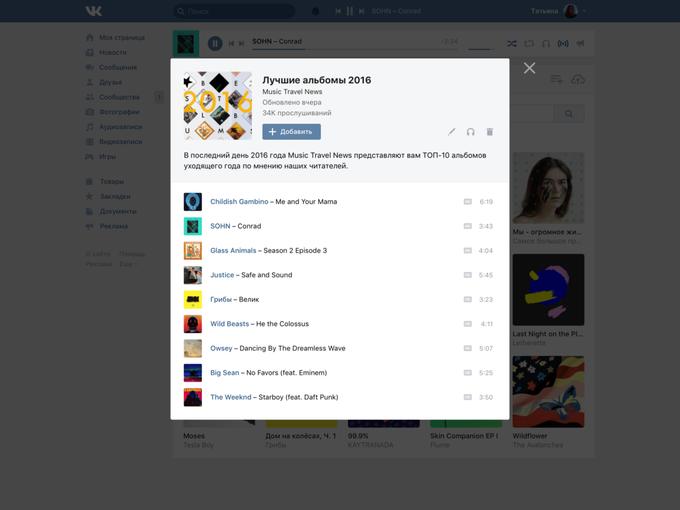
Task: Seek in the SOHN – Conrad progress bar
Action: pyautogui.click(x=355, y=49)
